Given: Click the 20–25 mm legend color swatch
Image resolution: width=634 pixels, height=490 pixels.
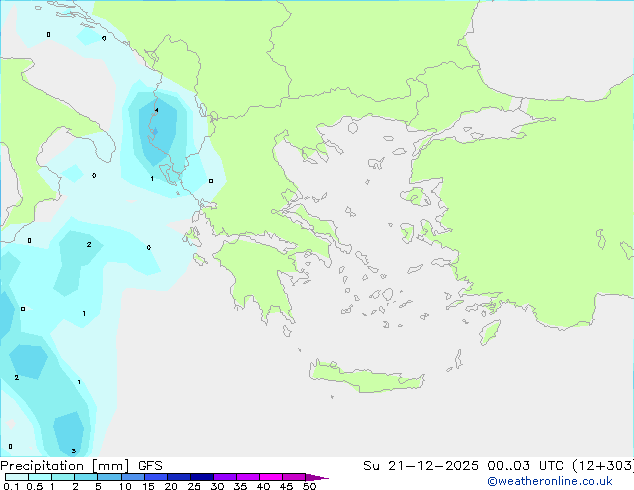Looking at the screenshot, I should point(179,477).
